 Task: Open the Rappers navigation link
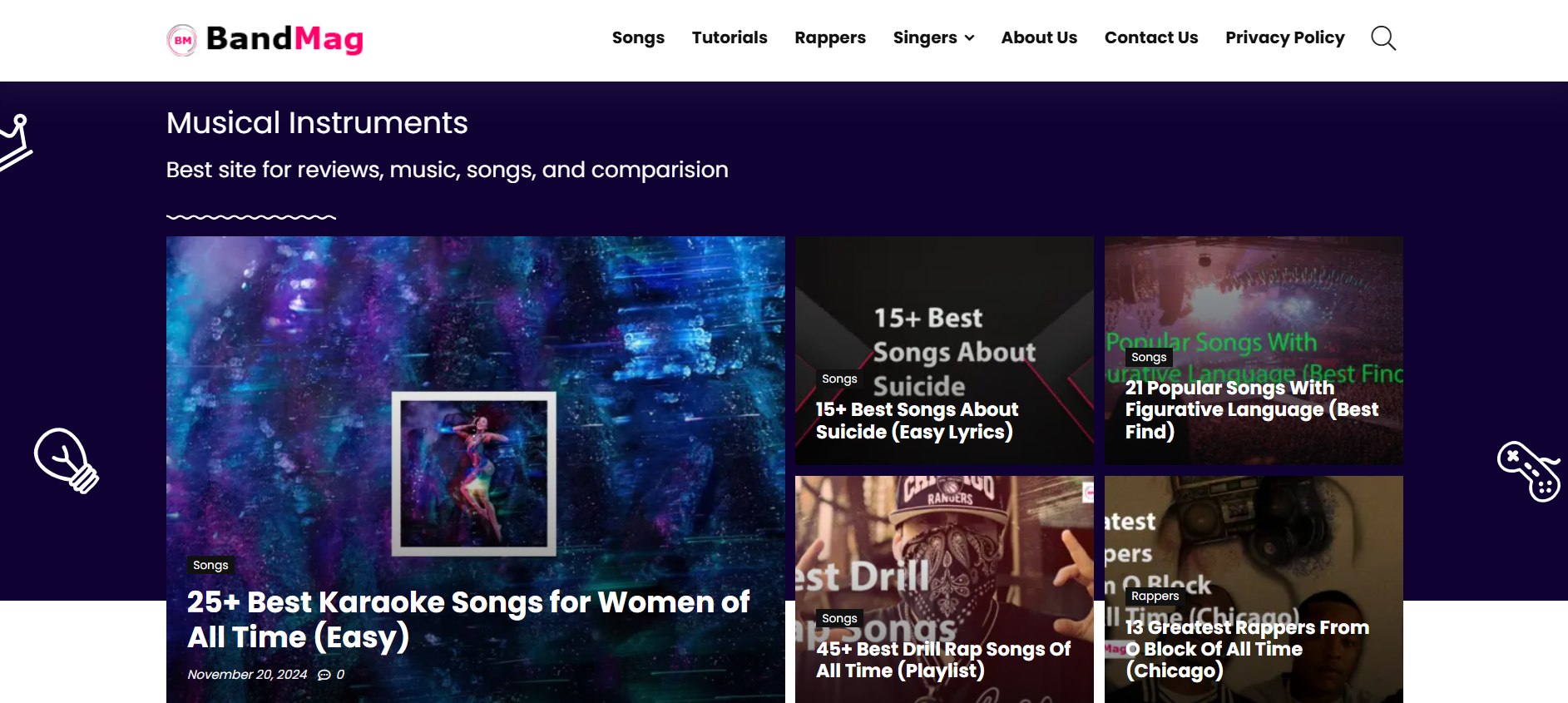(x=829, y=38)
